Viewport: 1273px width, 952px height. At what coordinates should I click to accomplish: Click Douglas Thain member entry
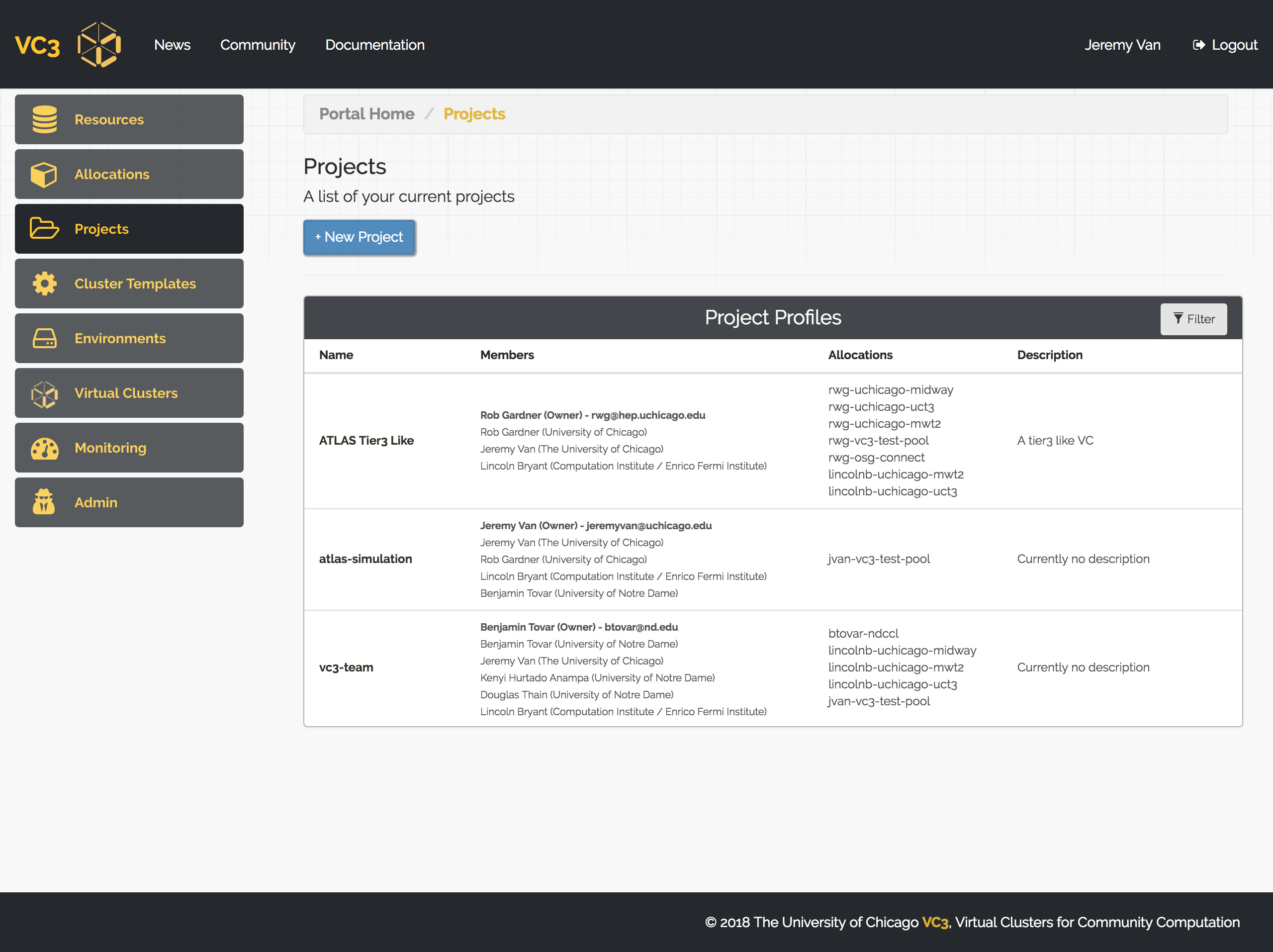[577, 695]
